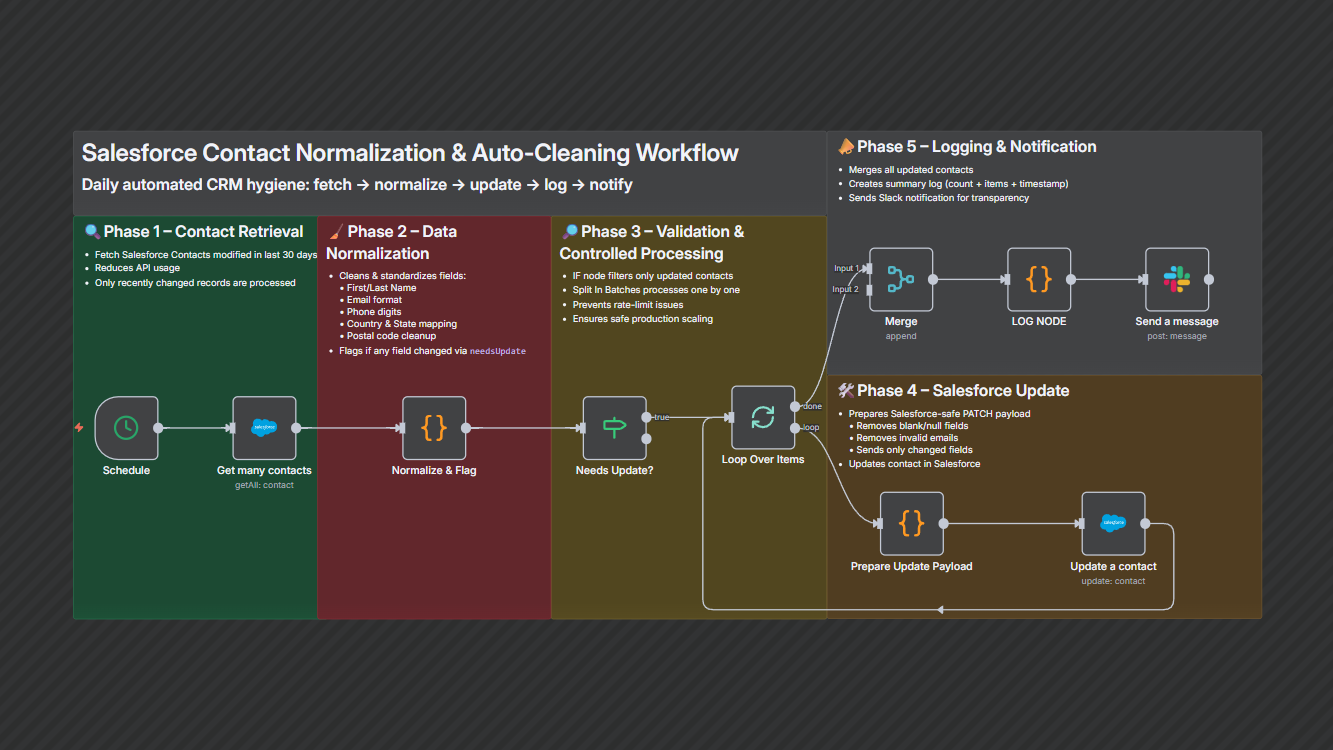Open the Prepare Update Payload code node

coord(911,523)
